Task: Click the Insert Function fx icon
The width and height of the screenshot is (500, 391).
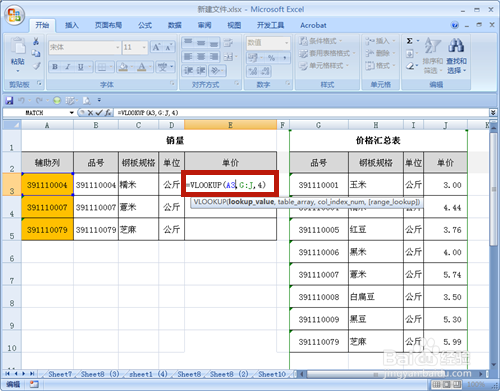Action: pos(108,113)
